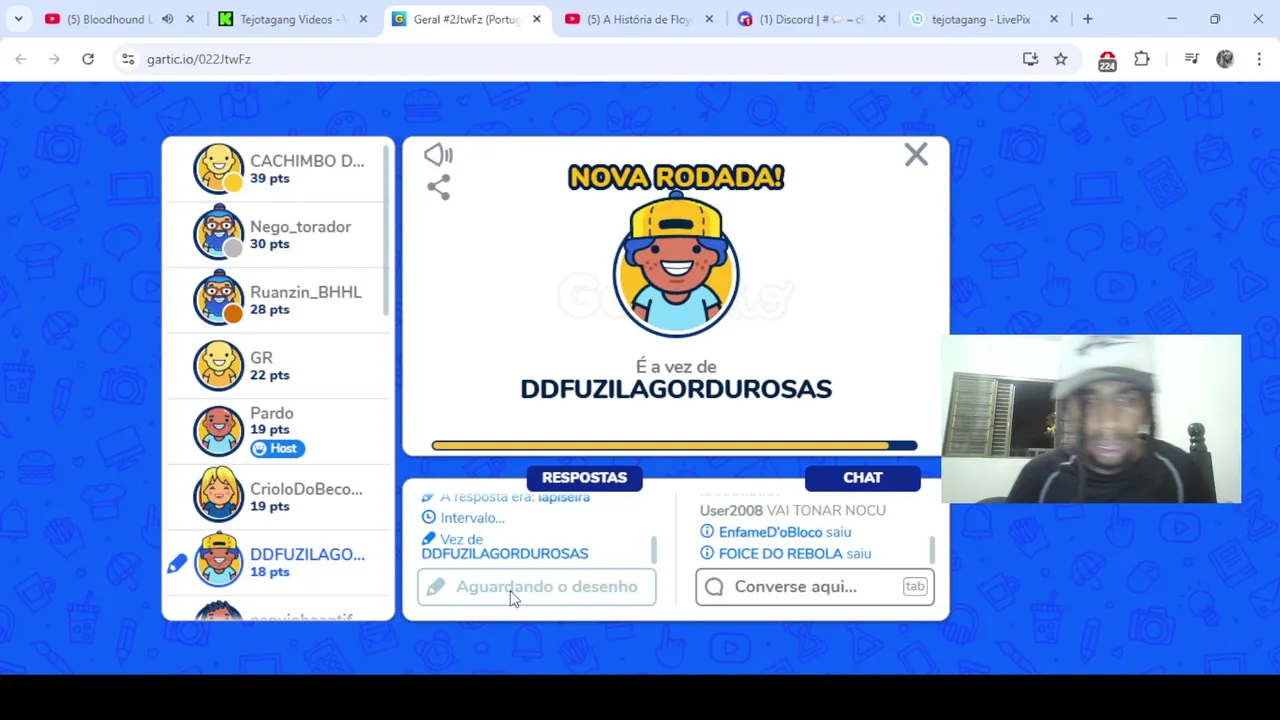Open the Chrome profile avatar
This screenshot has height=720, width=1280.
pos(1225,59)
